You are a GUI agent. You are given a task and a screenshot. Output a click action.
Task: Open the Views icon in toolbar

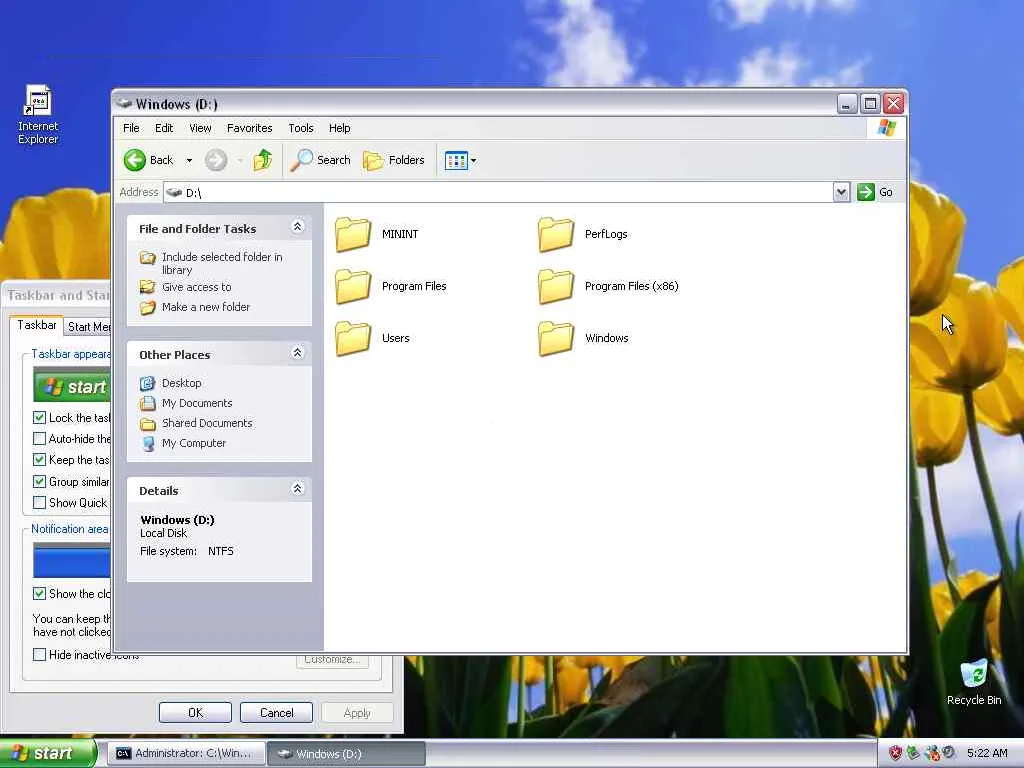[456, 160]
